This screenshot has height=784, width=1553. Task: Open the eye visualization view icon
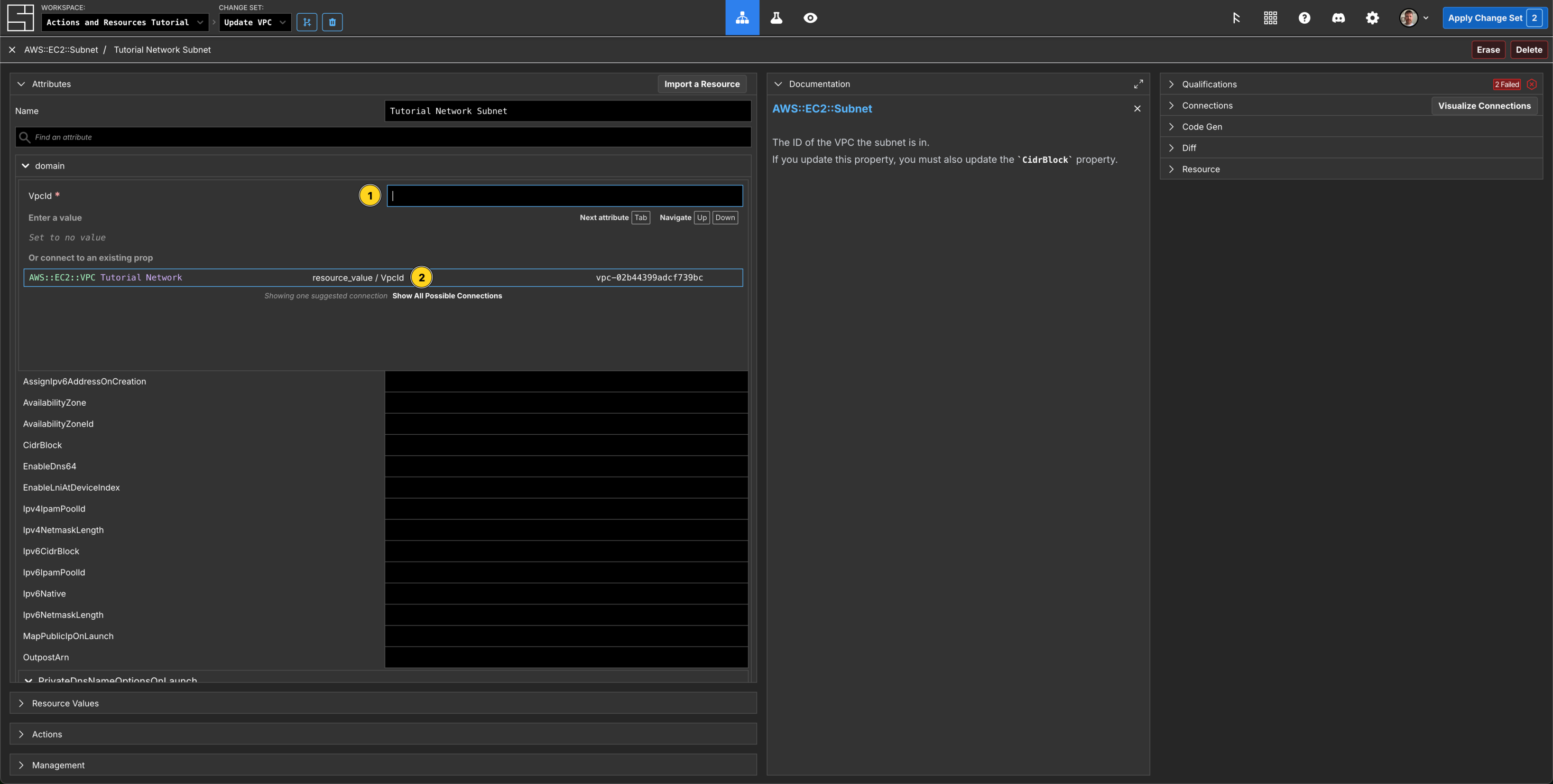[x=810, y=17]
